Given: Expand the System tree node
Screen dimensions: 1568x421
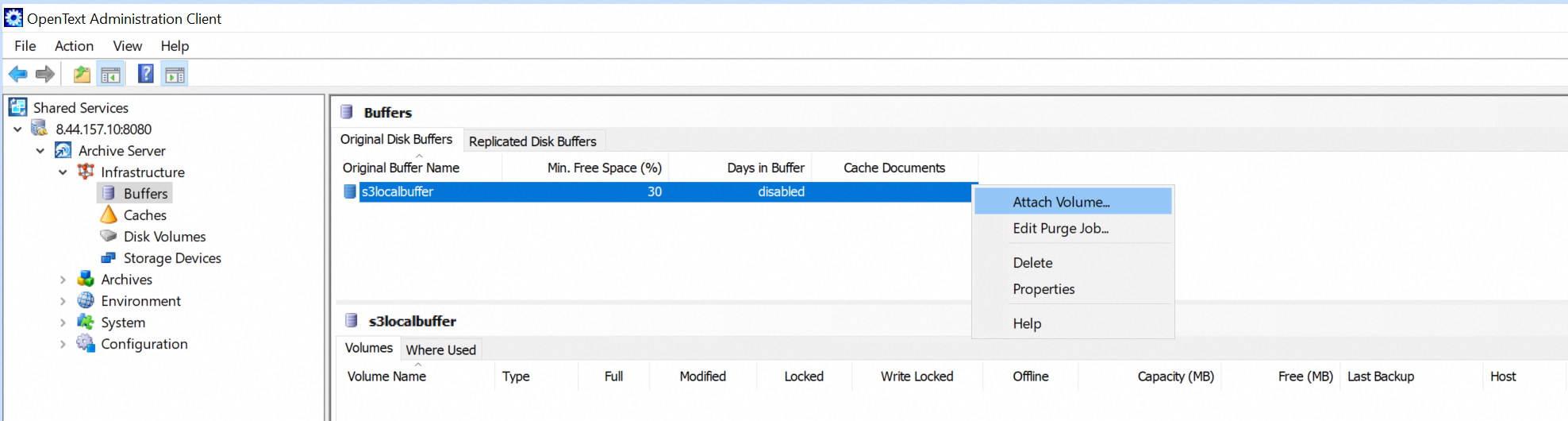Looking at the screenshot, I should coord(63,323).
